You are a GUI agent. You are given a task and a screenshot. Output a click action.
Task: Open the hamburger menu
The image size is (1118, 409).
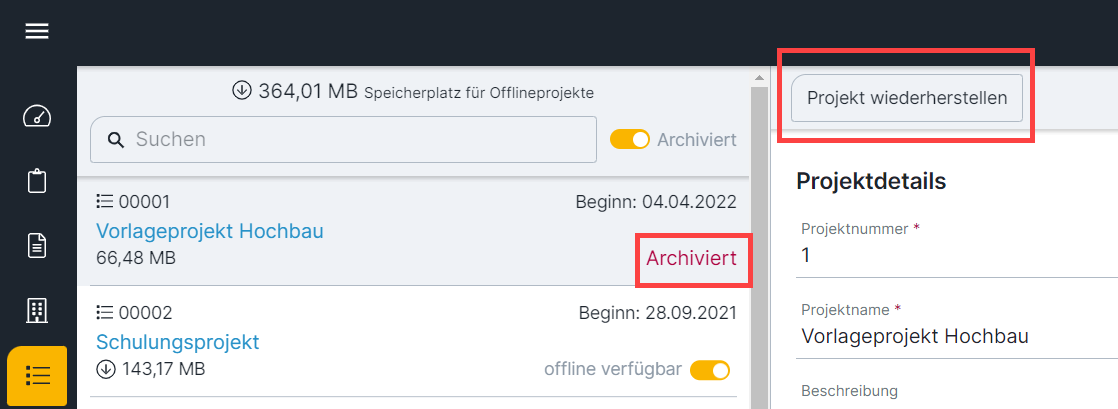[x=37, y=31]
